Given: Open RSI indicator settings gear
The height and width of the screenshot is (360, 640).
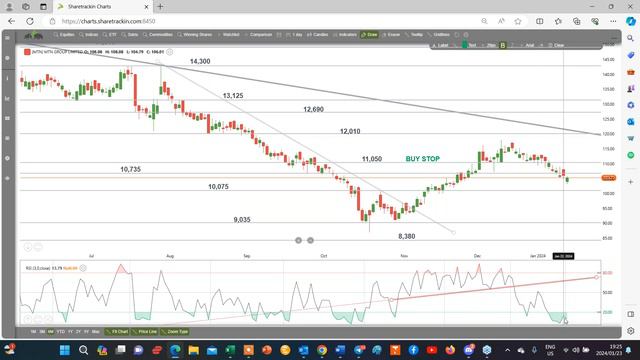Looking at the screenshot, I should click(x=83, y=268).
